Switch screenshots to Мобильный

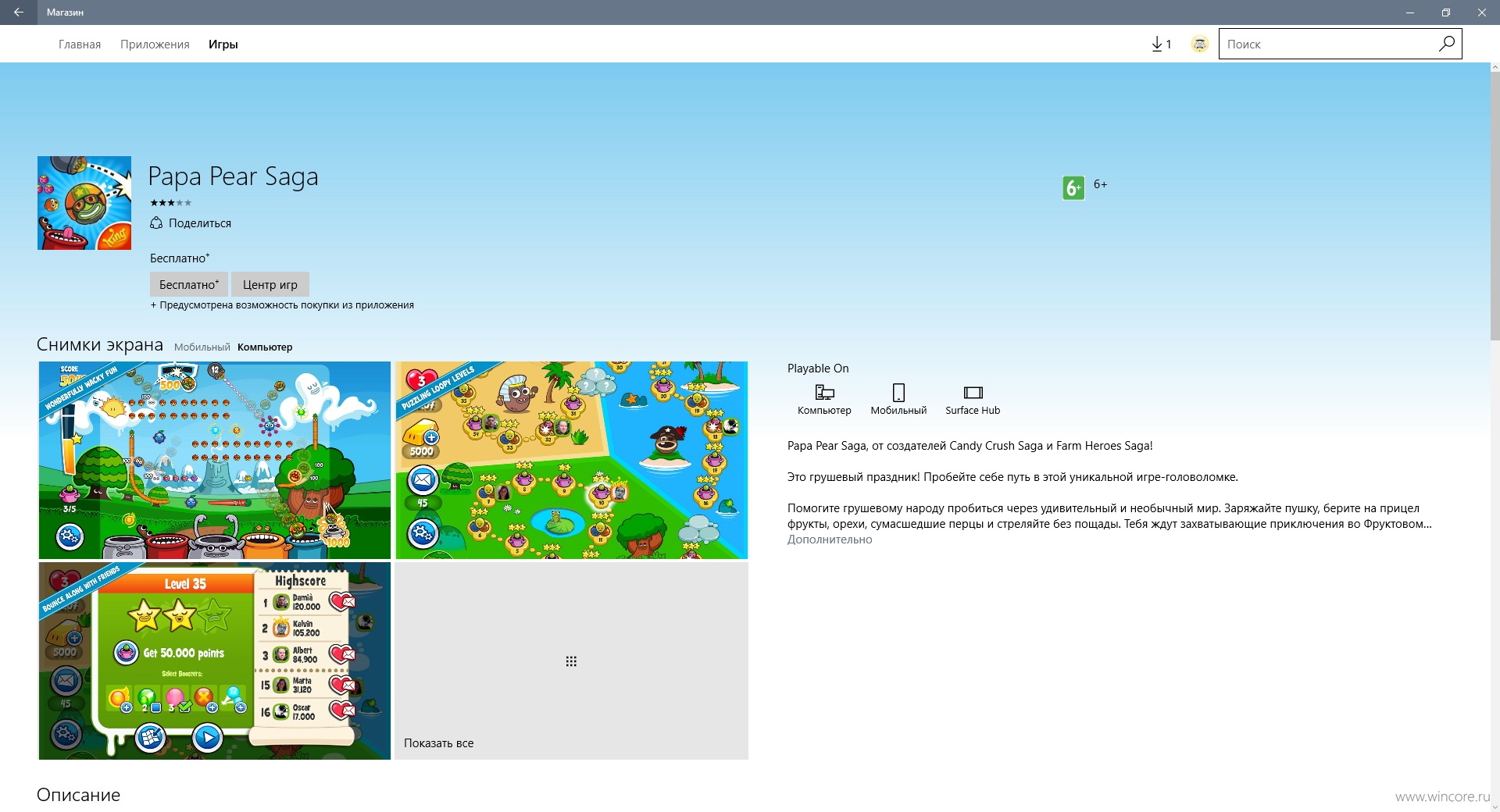pos(202,347)
